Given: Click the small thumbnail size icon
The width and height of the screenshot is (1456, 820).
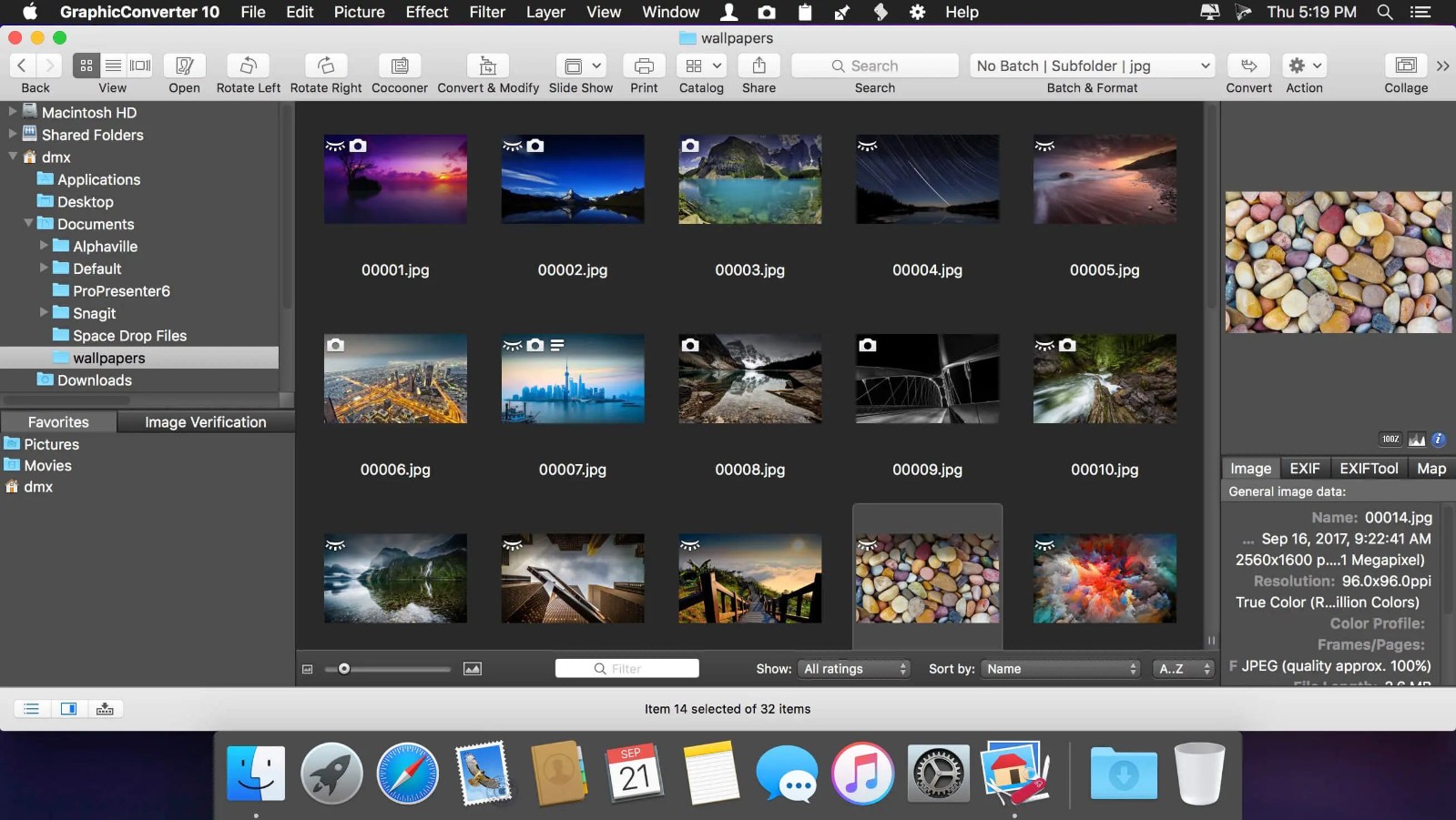Looking at the screenshot, I should coord(308,669).
